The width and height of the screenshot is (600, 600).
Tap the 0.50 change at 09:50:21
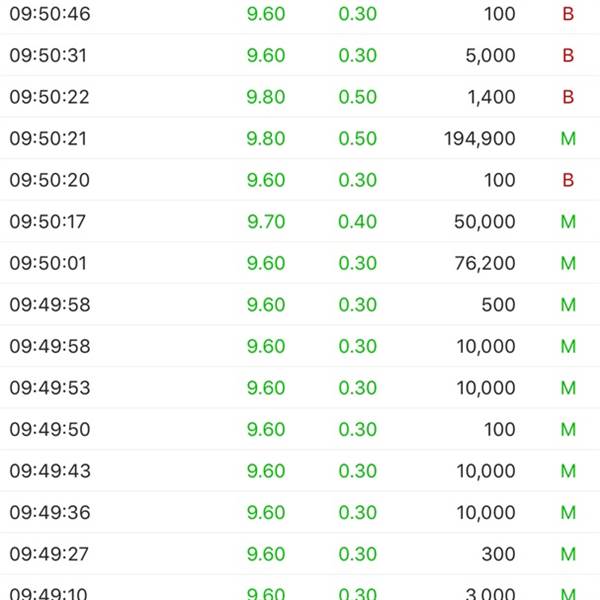(x=358, y=139)
